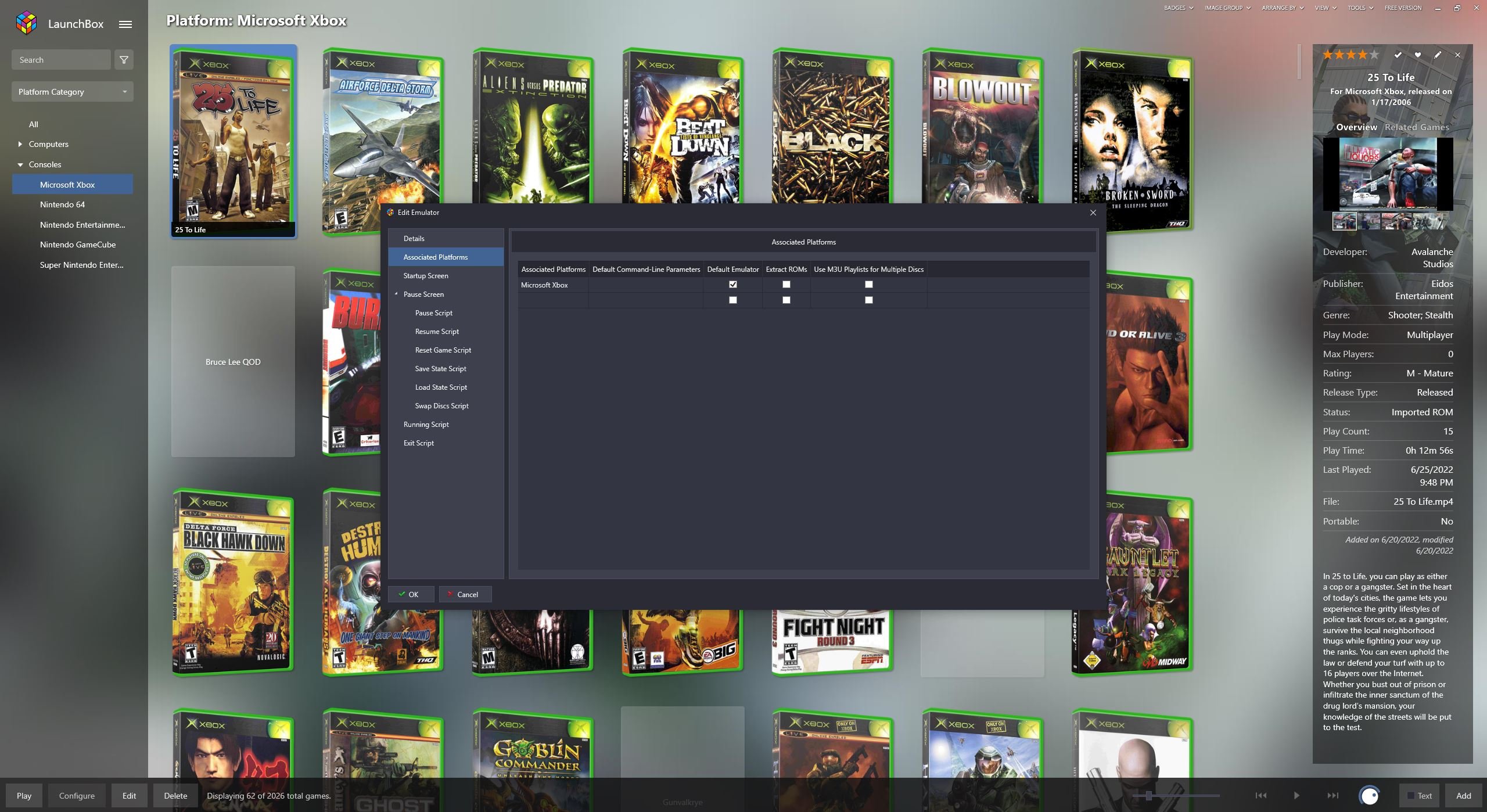1487x812 pixels.
Task: Click the Add button
Action: [x=1464, y=796]
